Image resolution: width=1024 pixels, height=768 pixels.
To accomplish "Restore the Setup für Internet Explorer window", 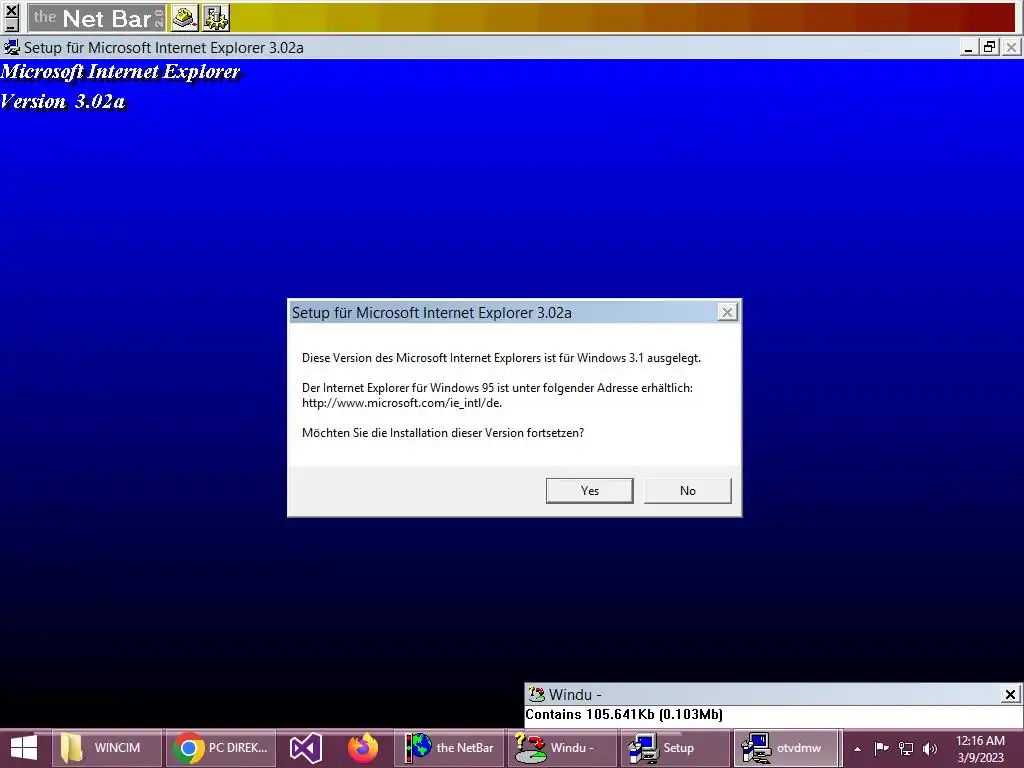I will 990,48.
